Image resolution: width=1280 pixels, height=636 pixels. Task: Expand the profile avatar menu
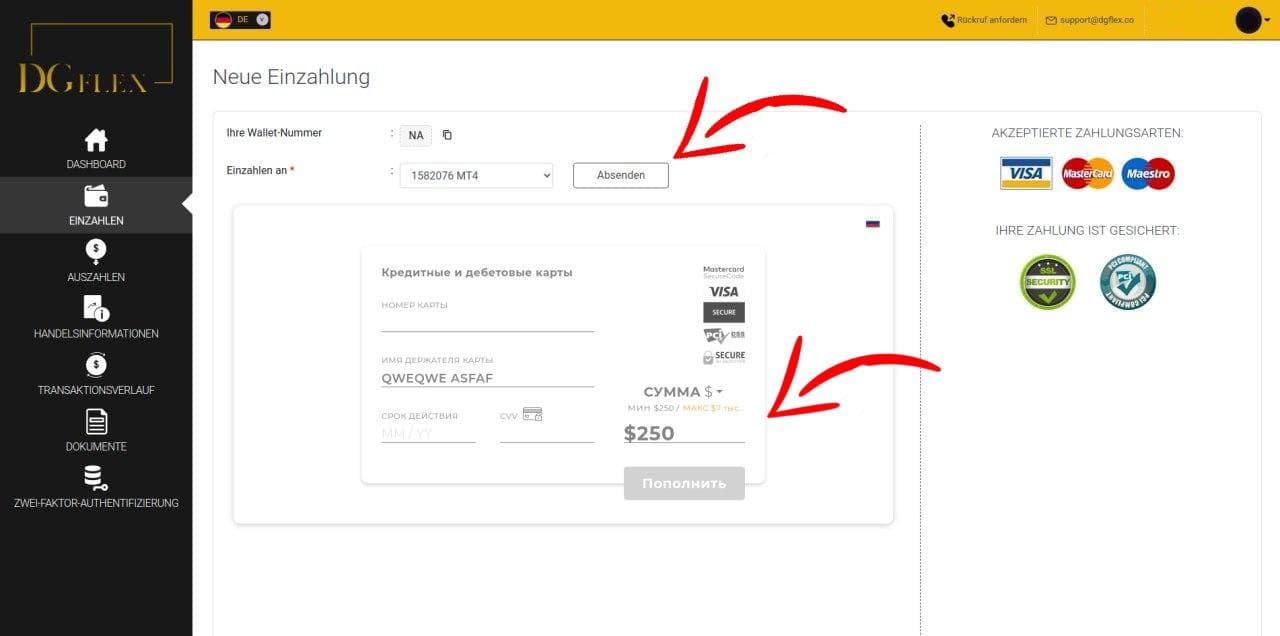(x=1252, y=20)
